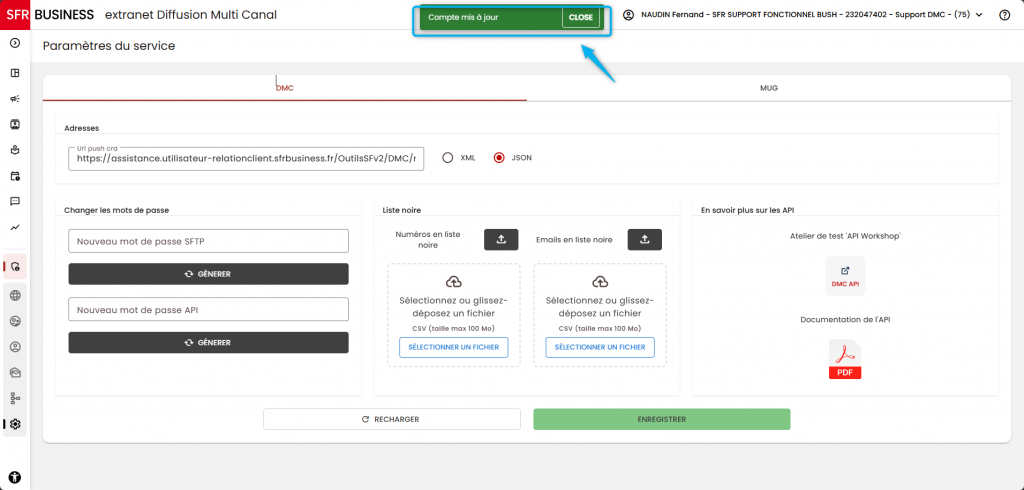
Task: Open the campaigns megaphone sidebar icon
Action: click(x=15, y=99)
